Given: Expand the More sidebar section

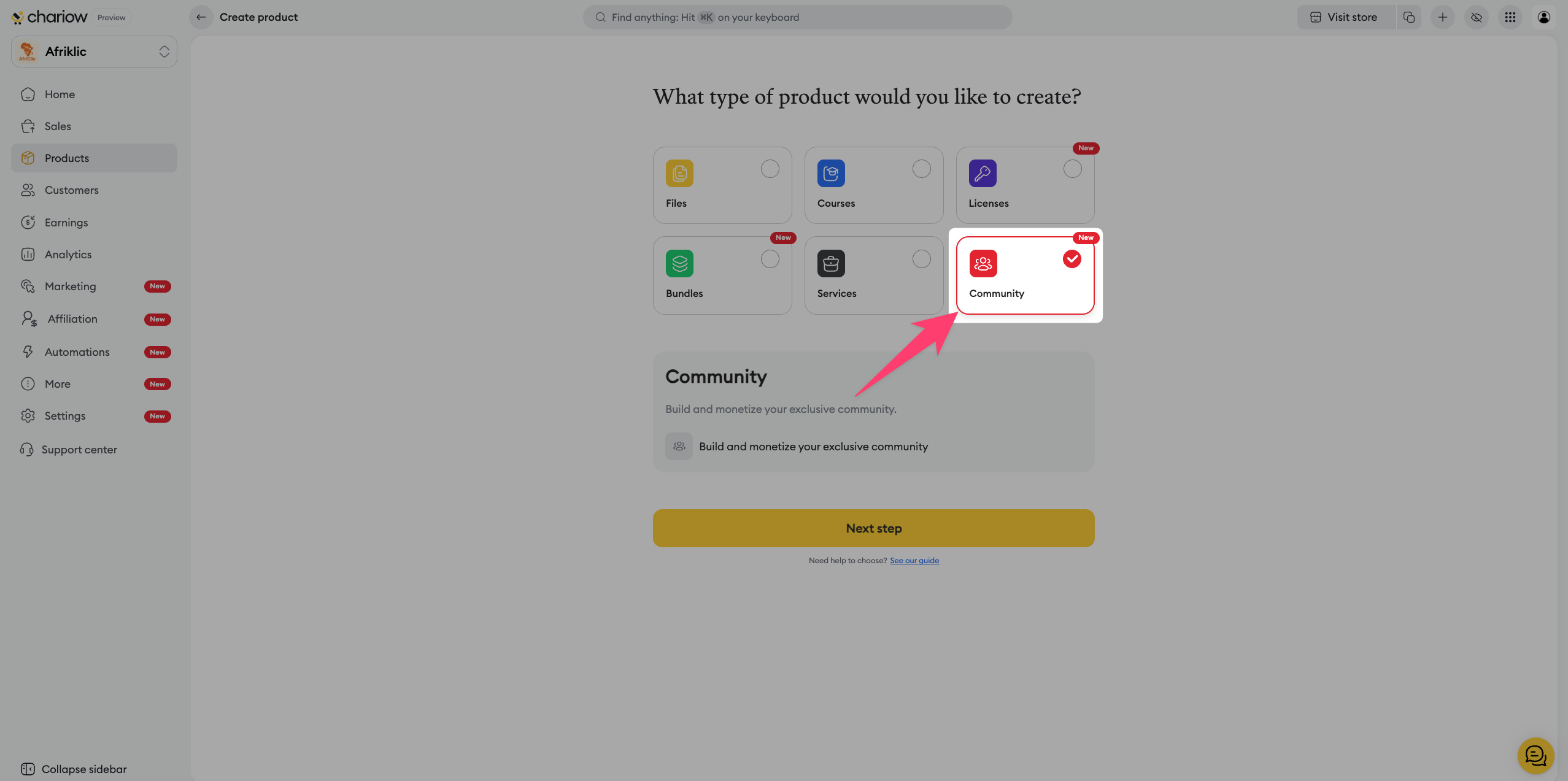Looking at the screenshot, I should (58, 384).
